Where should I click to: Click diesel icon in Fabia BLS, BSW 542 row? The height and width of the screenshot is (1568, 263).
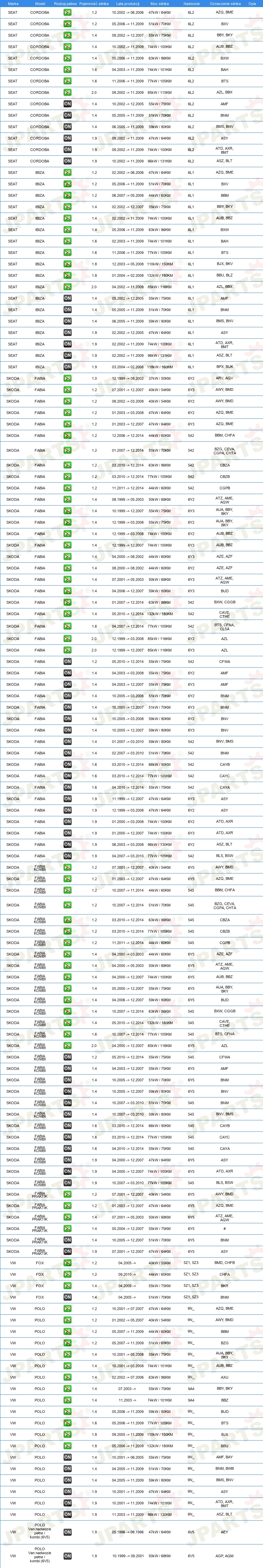[x=68, y=856]
